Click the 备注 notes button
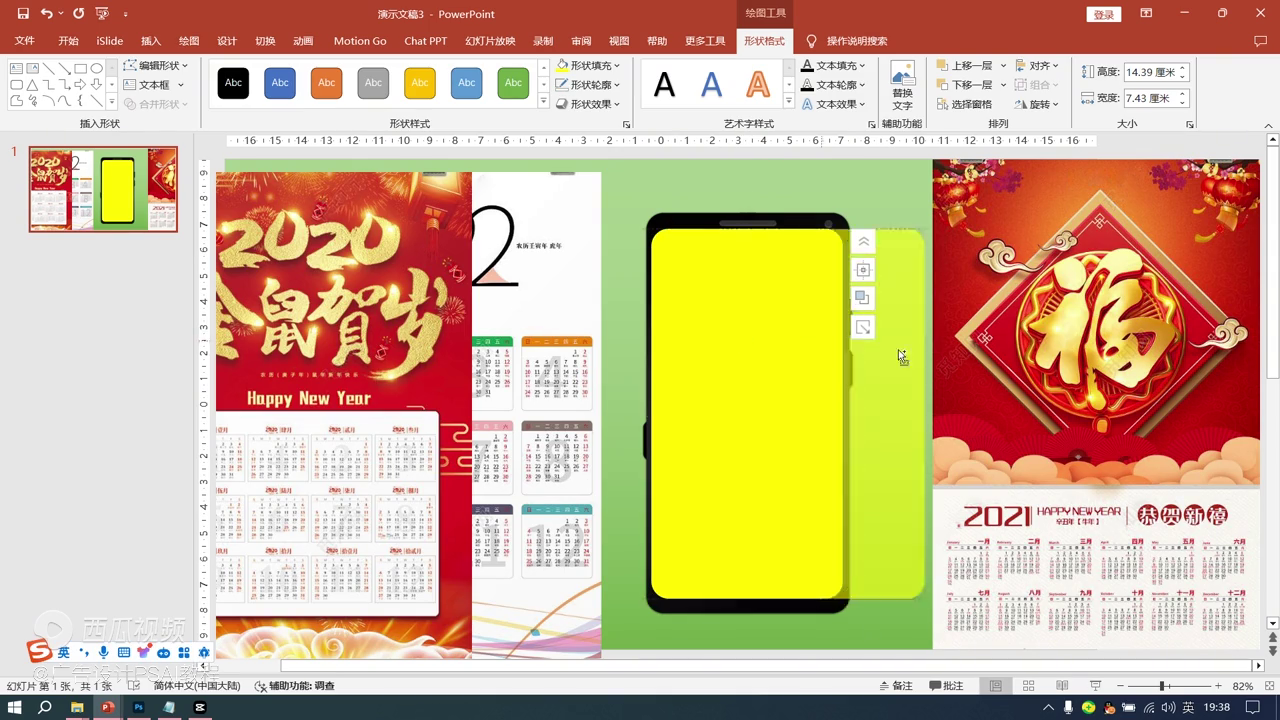 [x=896, y=686]
